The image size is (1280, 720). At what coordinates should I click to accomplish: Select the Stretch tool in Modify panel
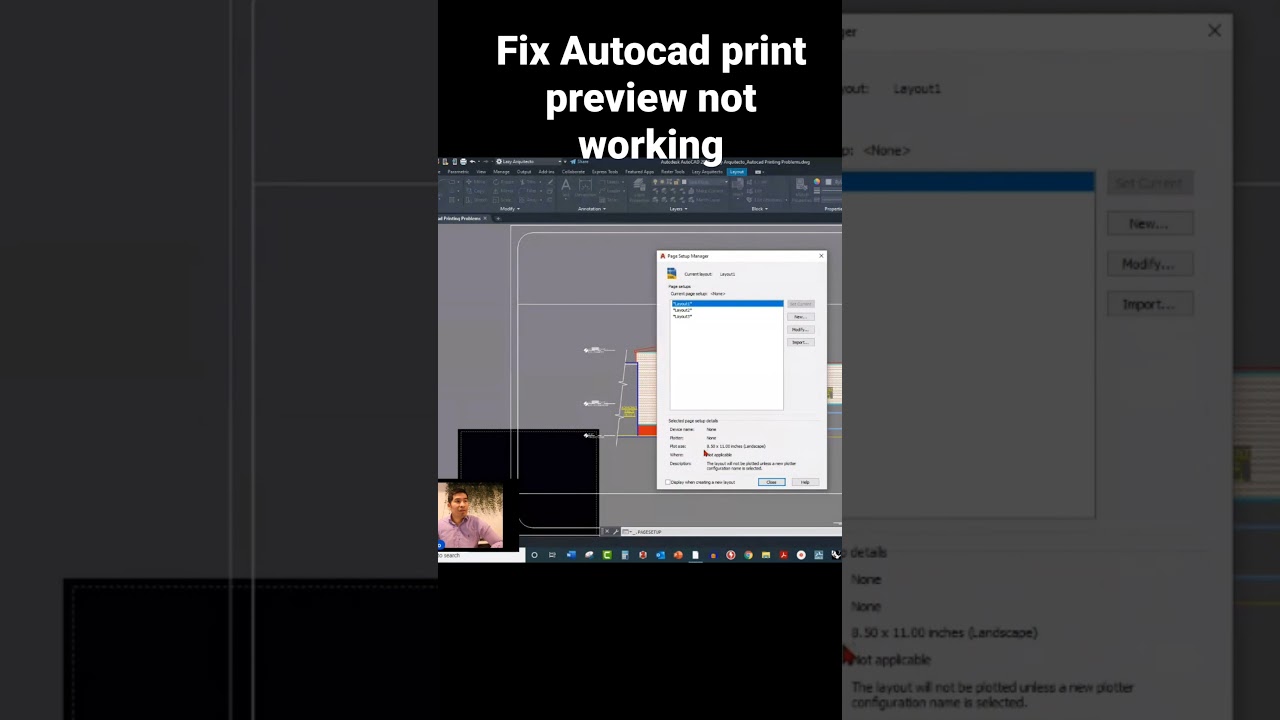pyautogui.click(x=476, y=200)
